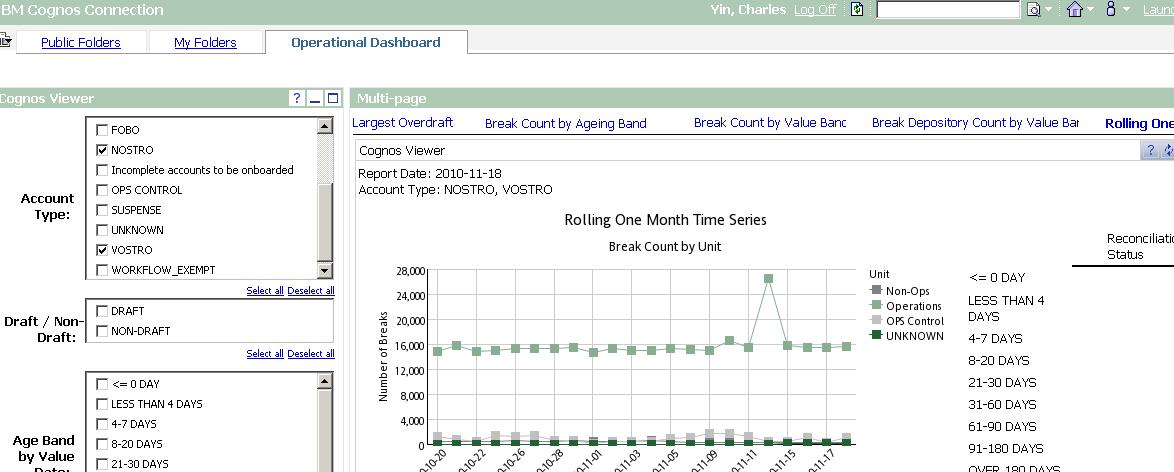
Task: Click the header search input field
Action: point(948,10)
